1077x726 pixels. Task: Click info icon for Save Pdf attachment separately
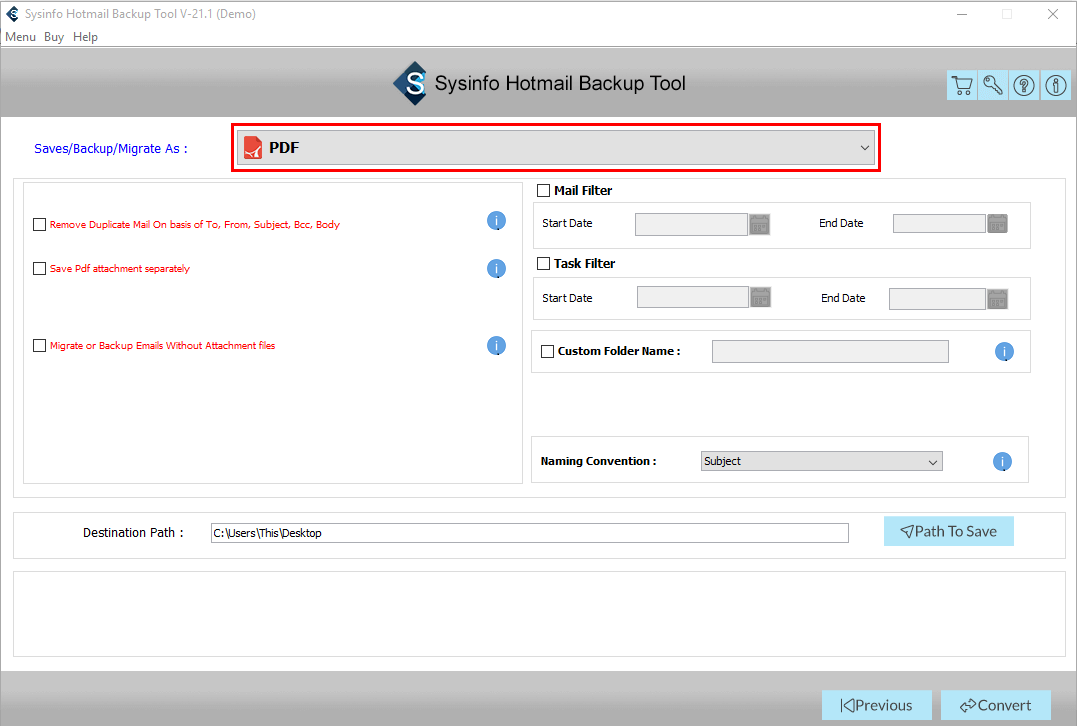tap(497, 269)
